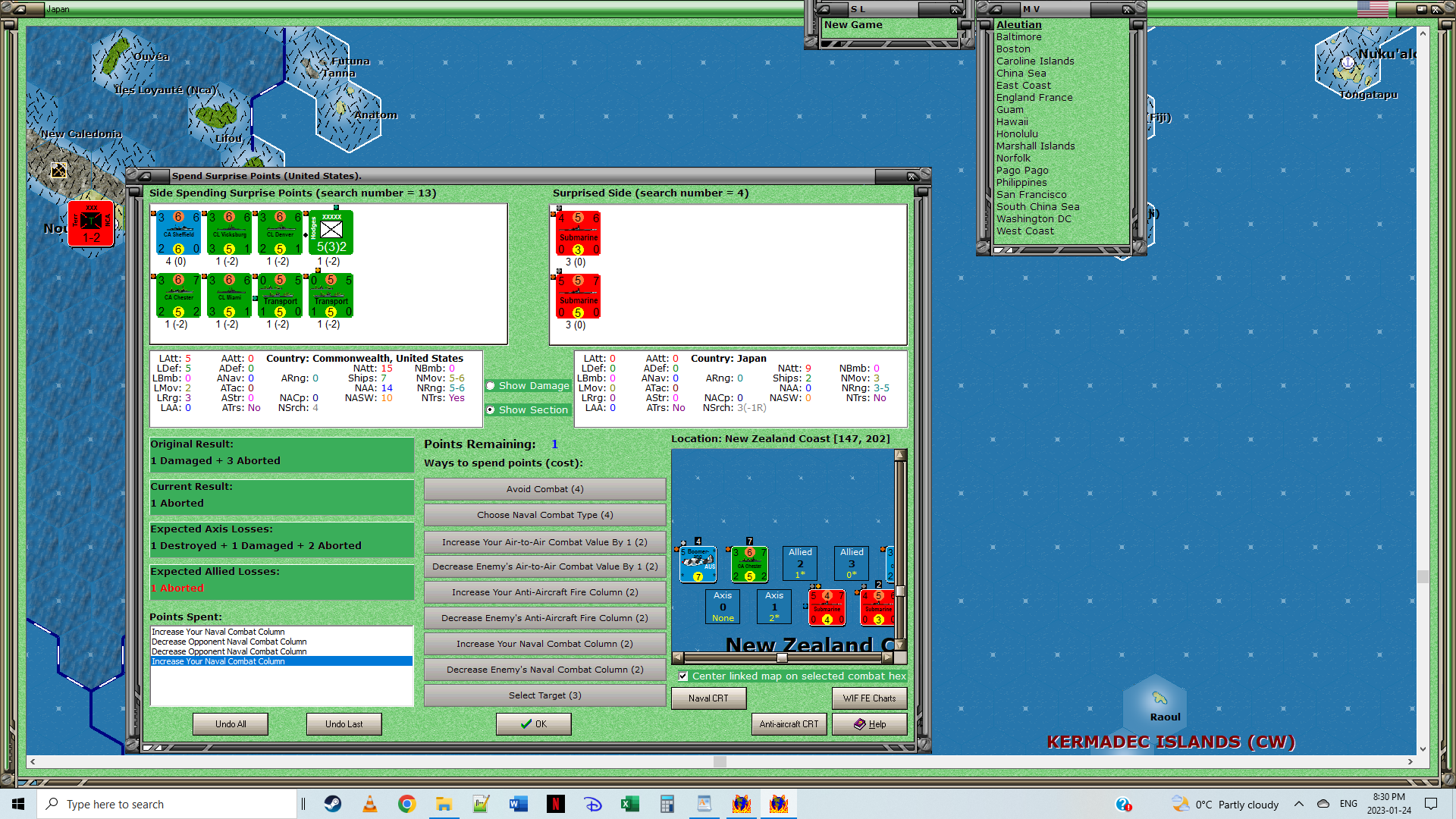Viewport: 1456px width, 819px height.
Task: Click Decrease Enemy's Air-to-Air Combat Value By 1
Action: 544,566
